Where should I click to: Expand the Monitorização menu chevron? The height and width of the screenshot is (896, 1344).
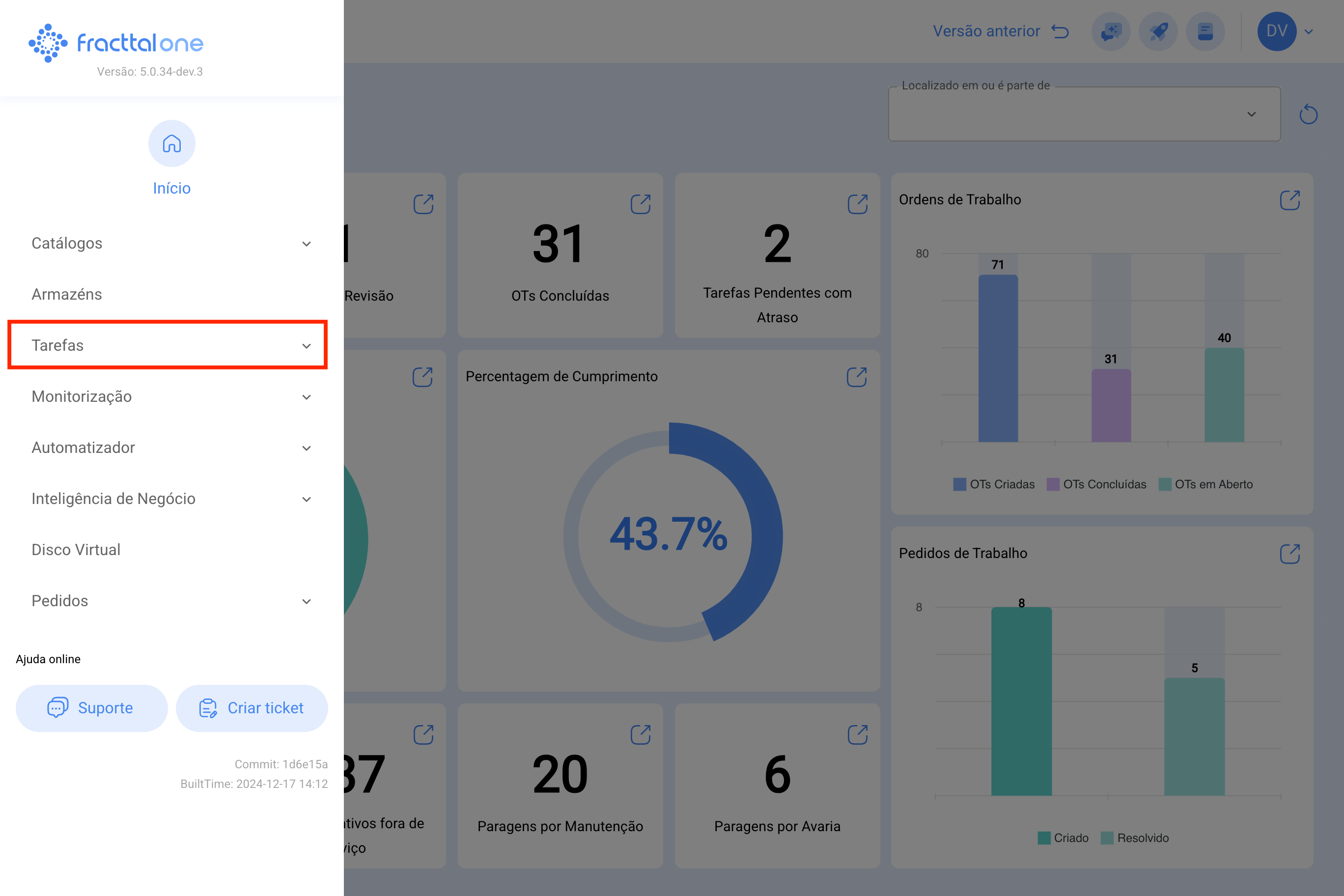tap(307, 397)
